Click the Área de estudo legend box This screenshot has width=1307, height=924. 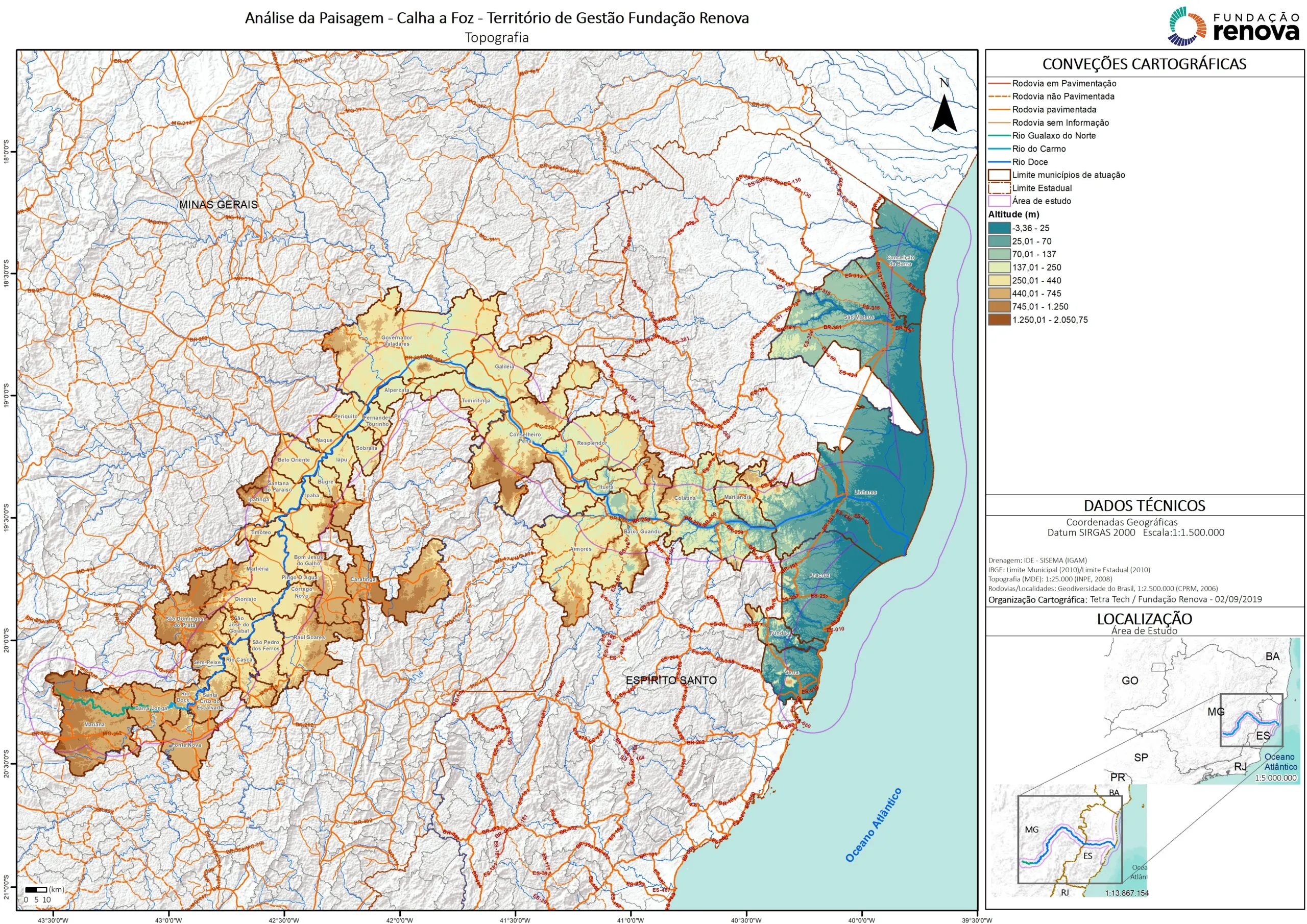pyautogui.click(x=1000, y=201)
